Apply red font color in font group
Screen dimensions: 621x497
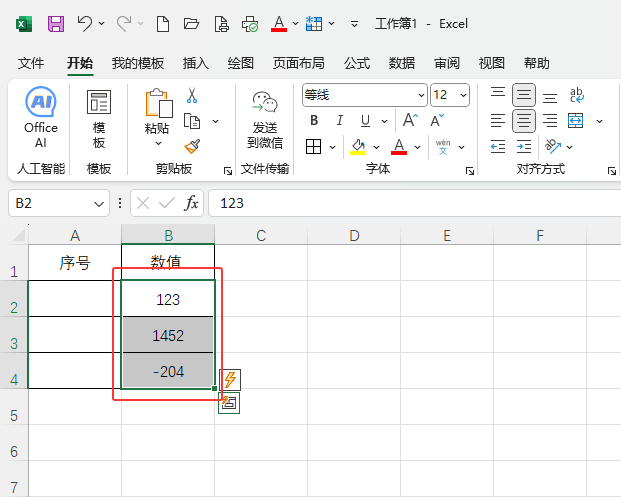point(399,147)
